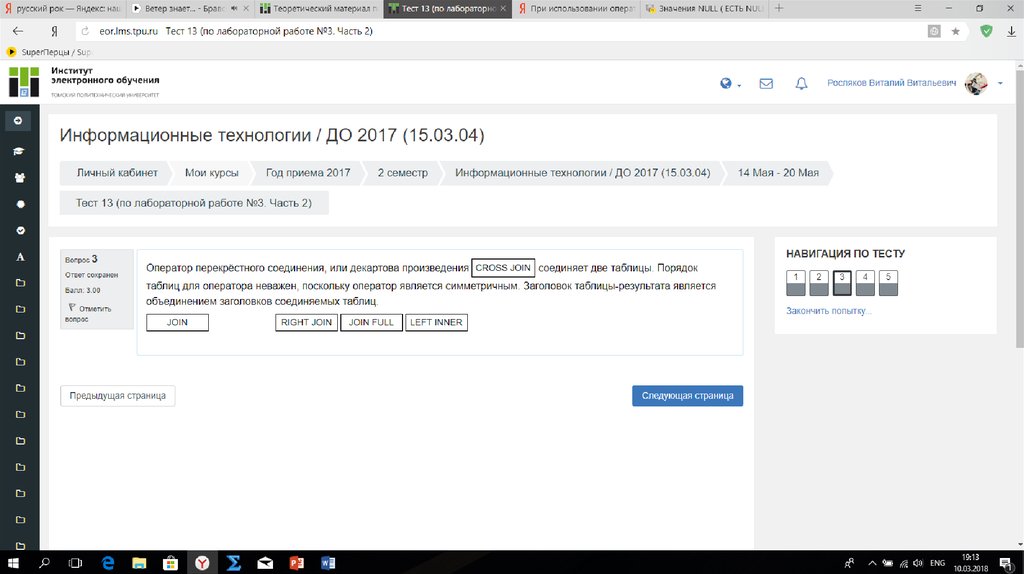1024x574 pixels.
Task: Open the language globe menu in the header
Action: 729,84
